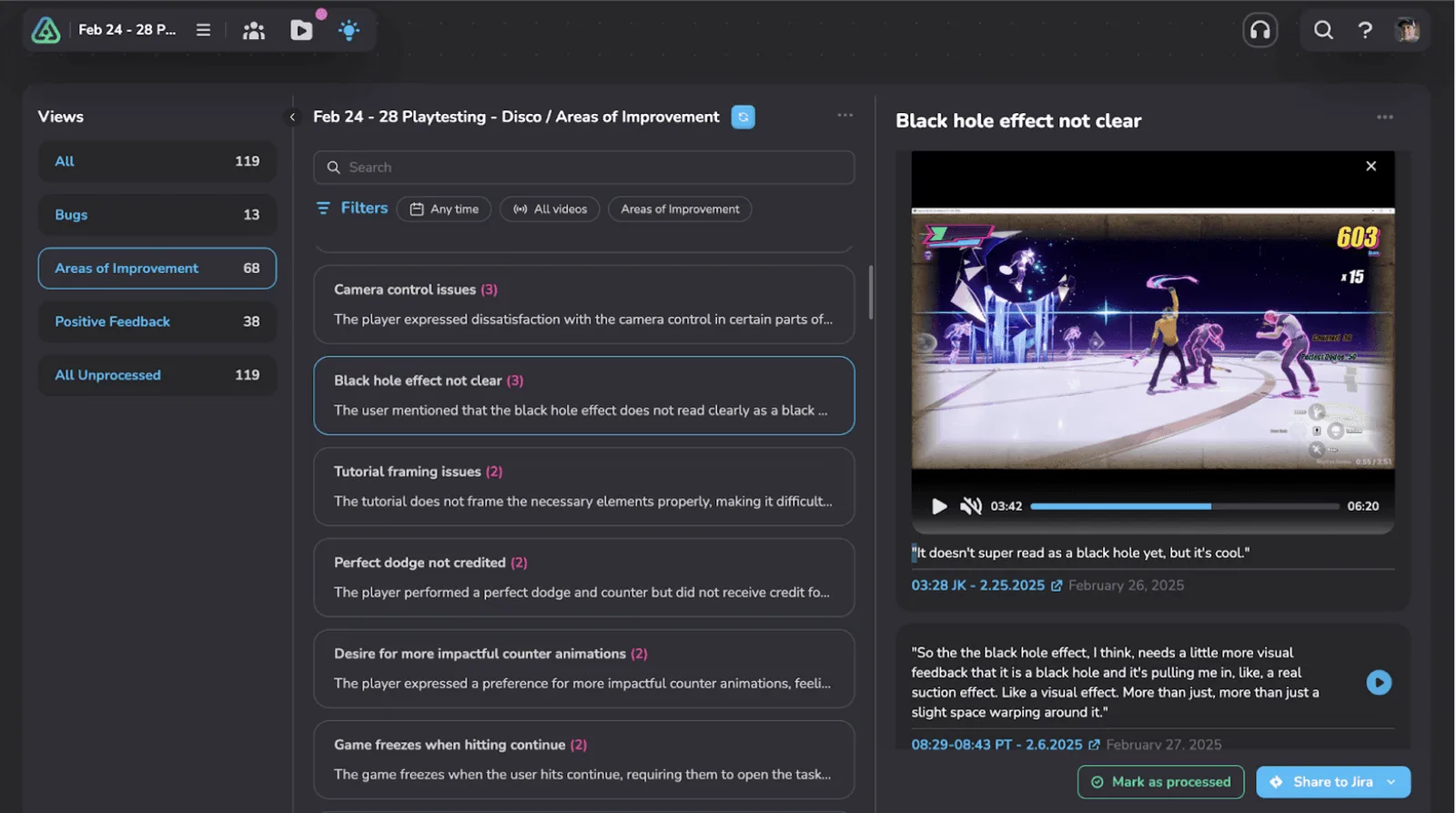
Task: Open the hamburger menu next to project name
Action: click(x=203, y=30)
